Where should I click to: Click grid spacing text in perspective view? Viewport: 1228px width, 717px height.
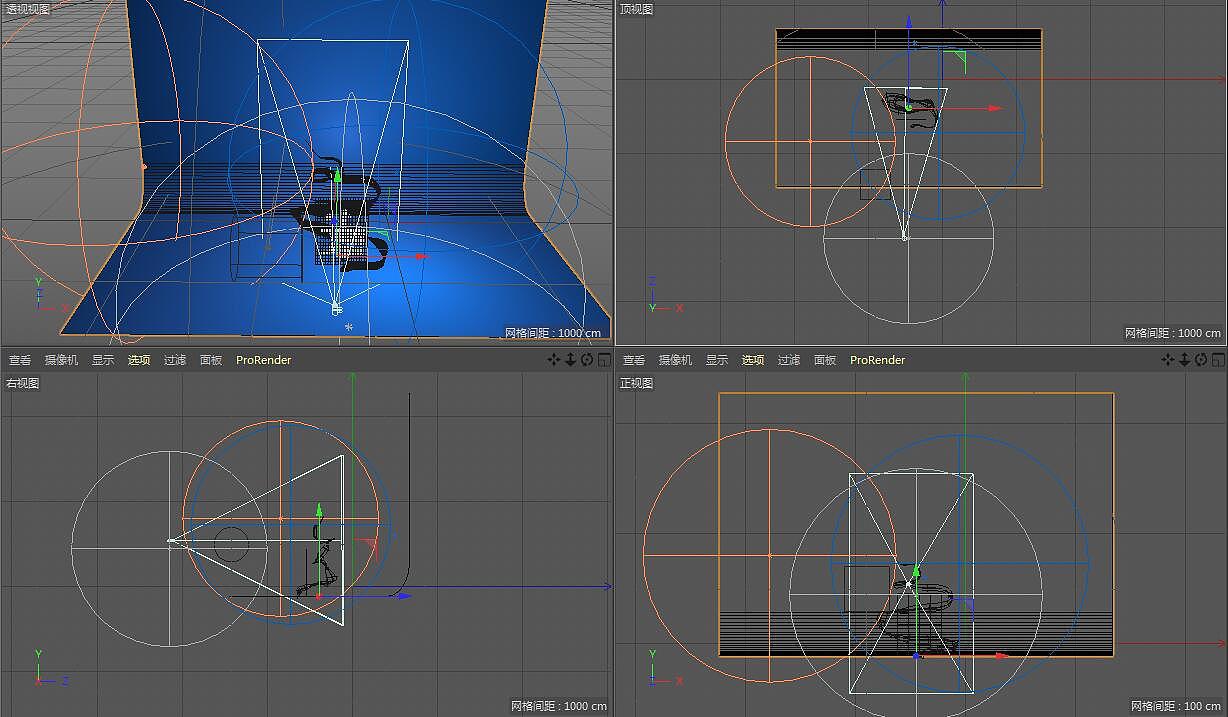click(555, 333)
